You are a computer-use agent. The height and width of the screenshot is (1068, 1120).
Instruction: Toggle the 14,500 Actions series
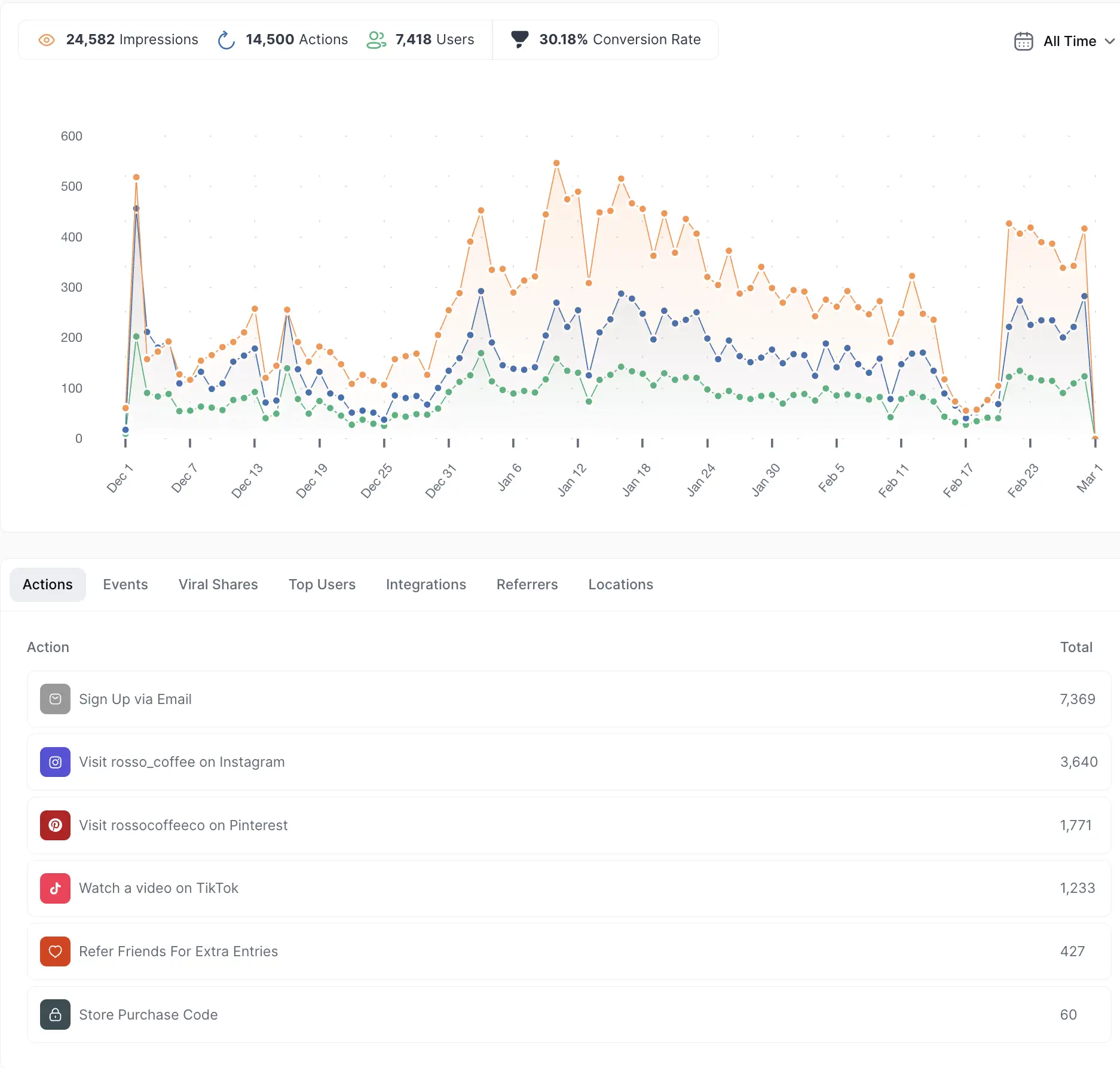[x=283, y=39]
